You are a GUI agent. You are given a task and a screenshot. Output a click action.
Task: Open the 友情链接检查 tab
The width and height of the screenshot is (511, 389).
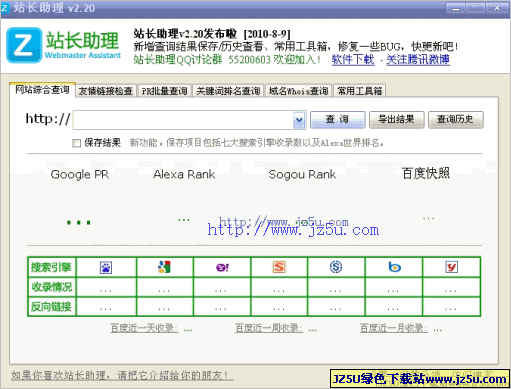106,91
